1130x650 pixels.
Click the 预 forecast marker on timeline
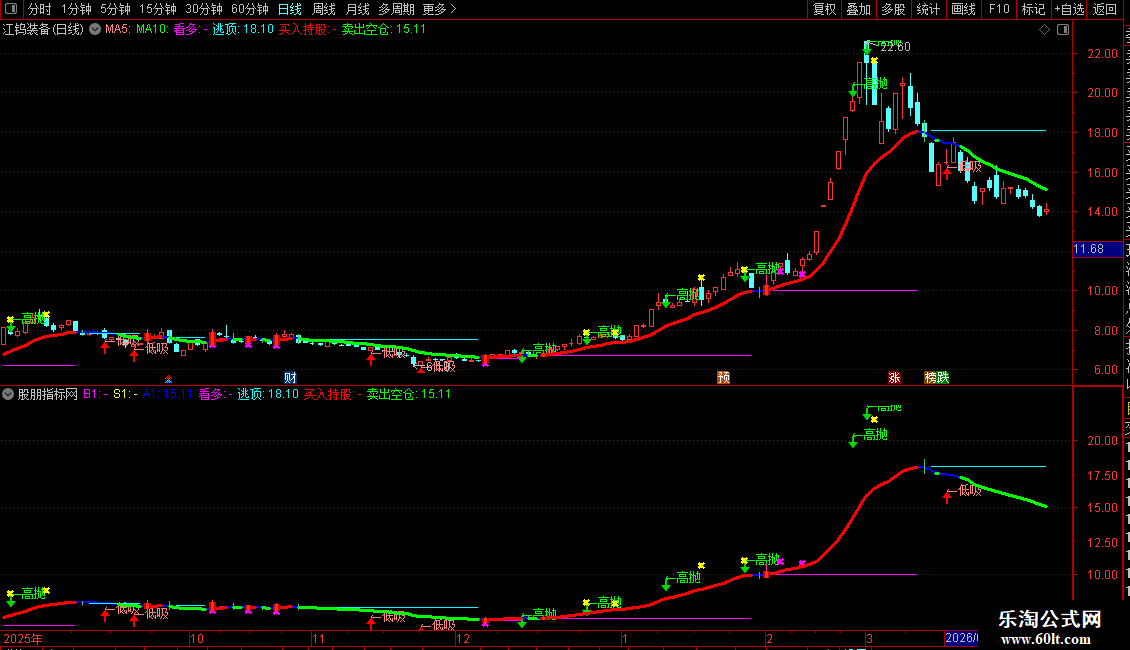[x=724, y=378]
